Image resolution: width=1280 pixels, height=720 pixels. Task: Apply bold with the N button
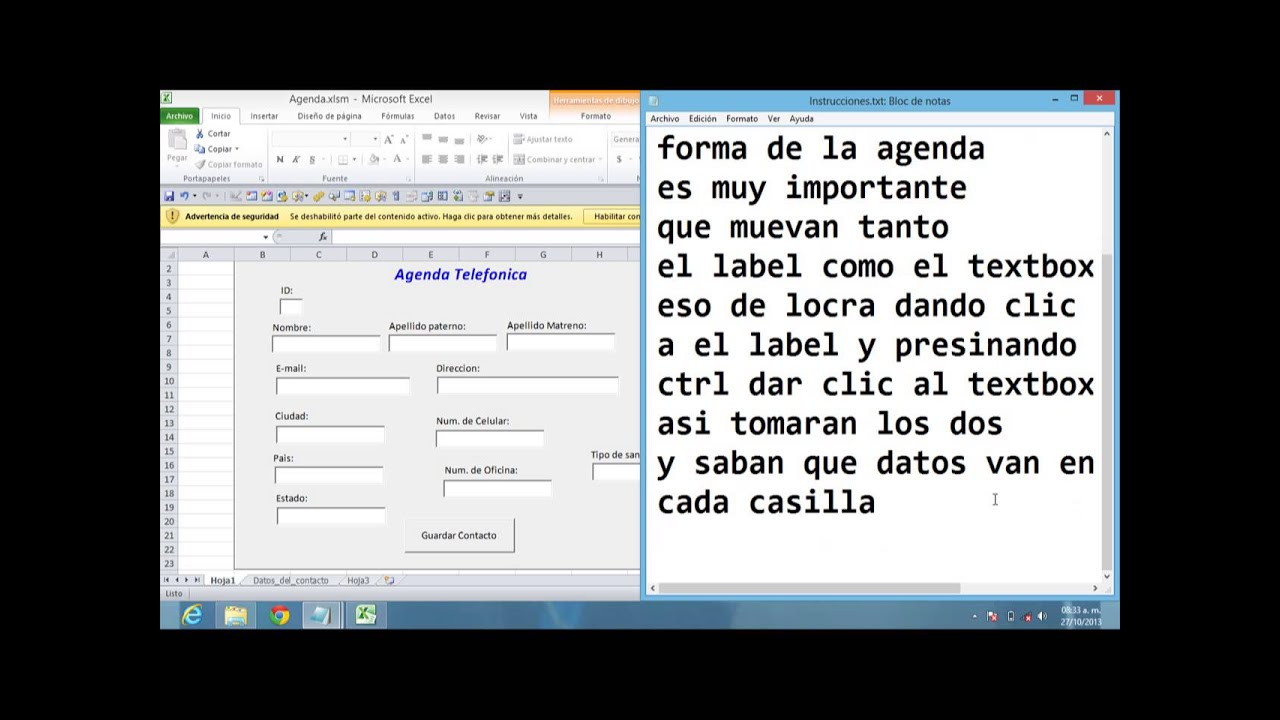280,160
